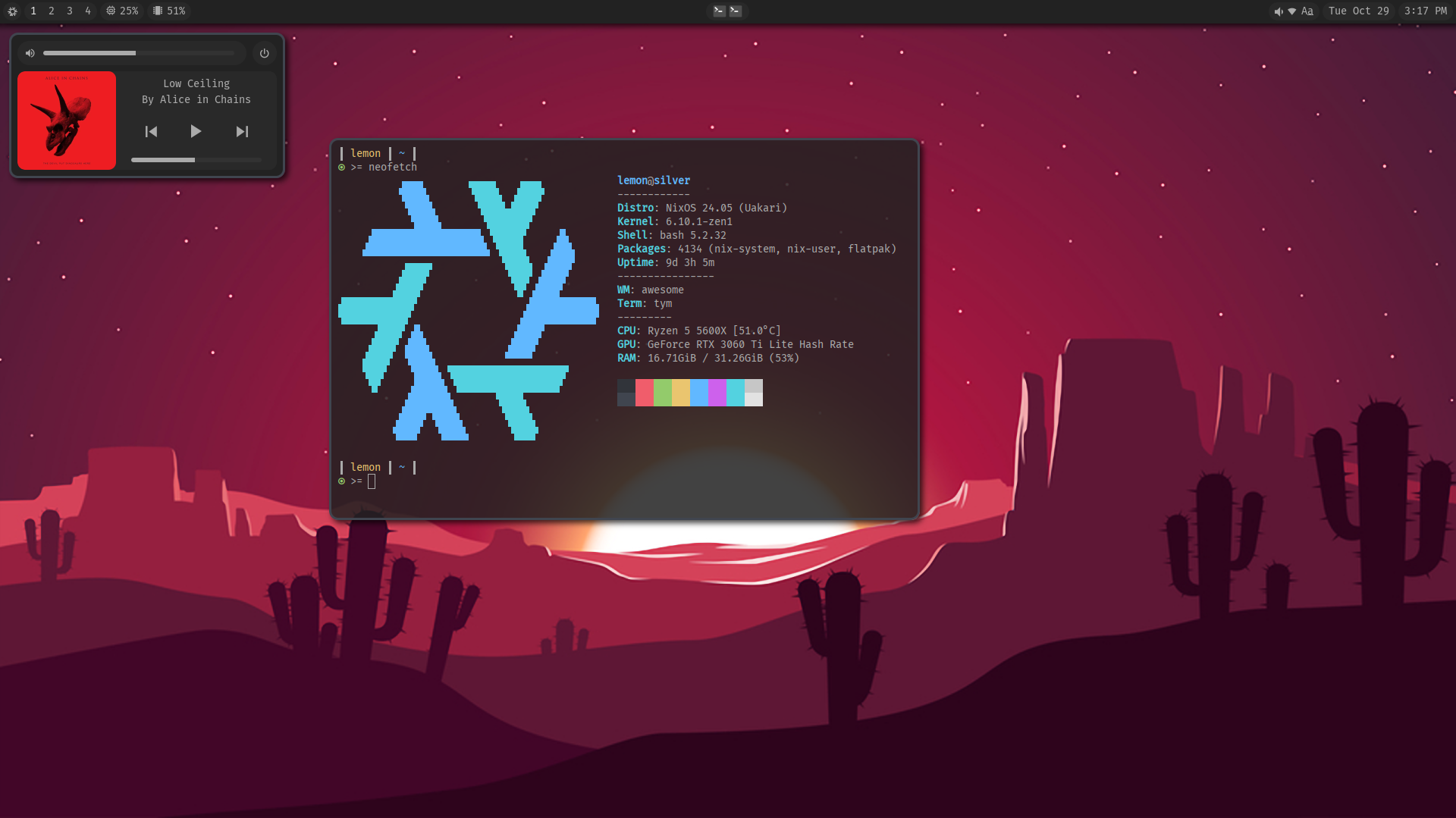Click the Kernel value '6.10.1-zen1'

(x=699, y=221)
